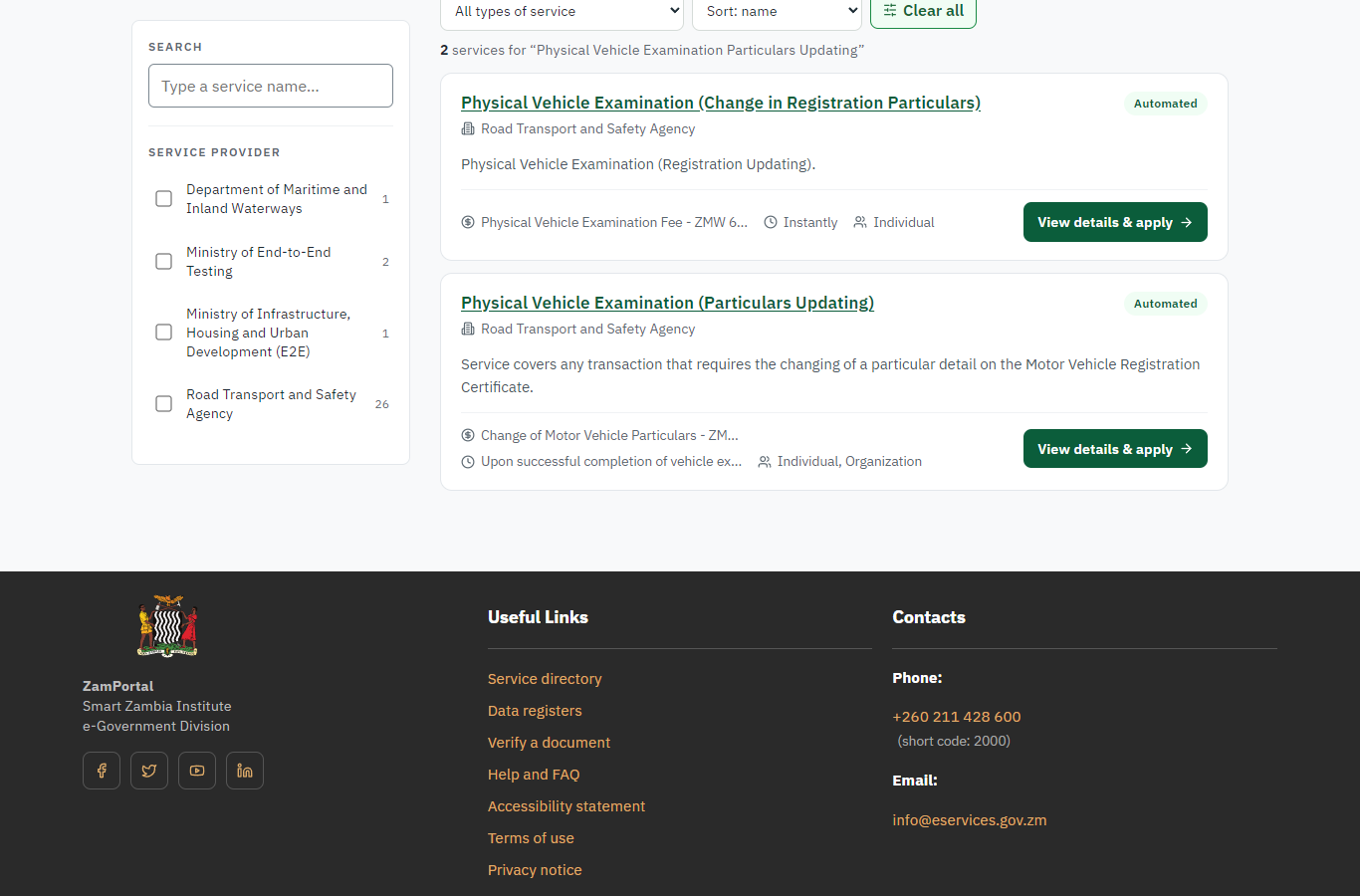Open the All types of service dropdown
Screen dimensions: 1360x896
pyautogui.click(x=563, y=12)
